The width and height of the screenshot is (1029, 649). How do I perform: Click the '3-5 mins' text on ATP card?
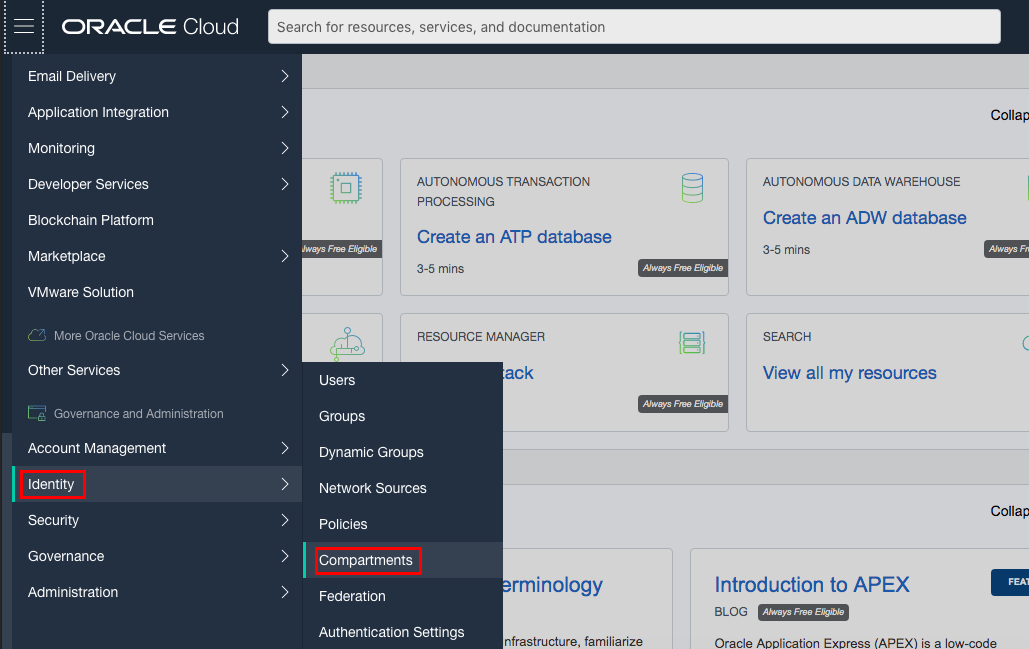point(440,268)
